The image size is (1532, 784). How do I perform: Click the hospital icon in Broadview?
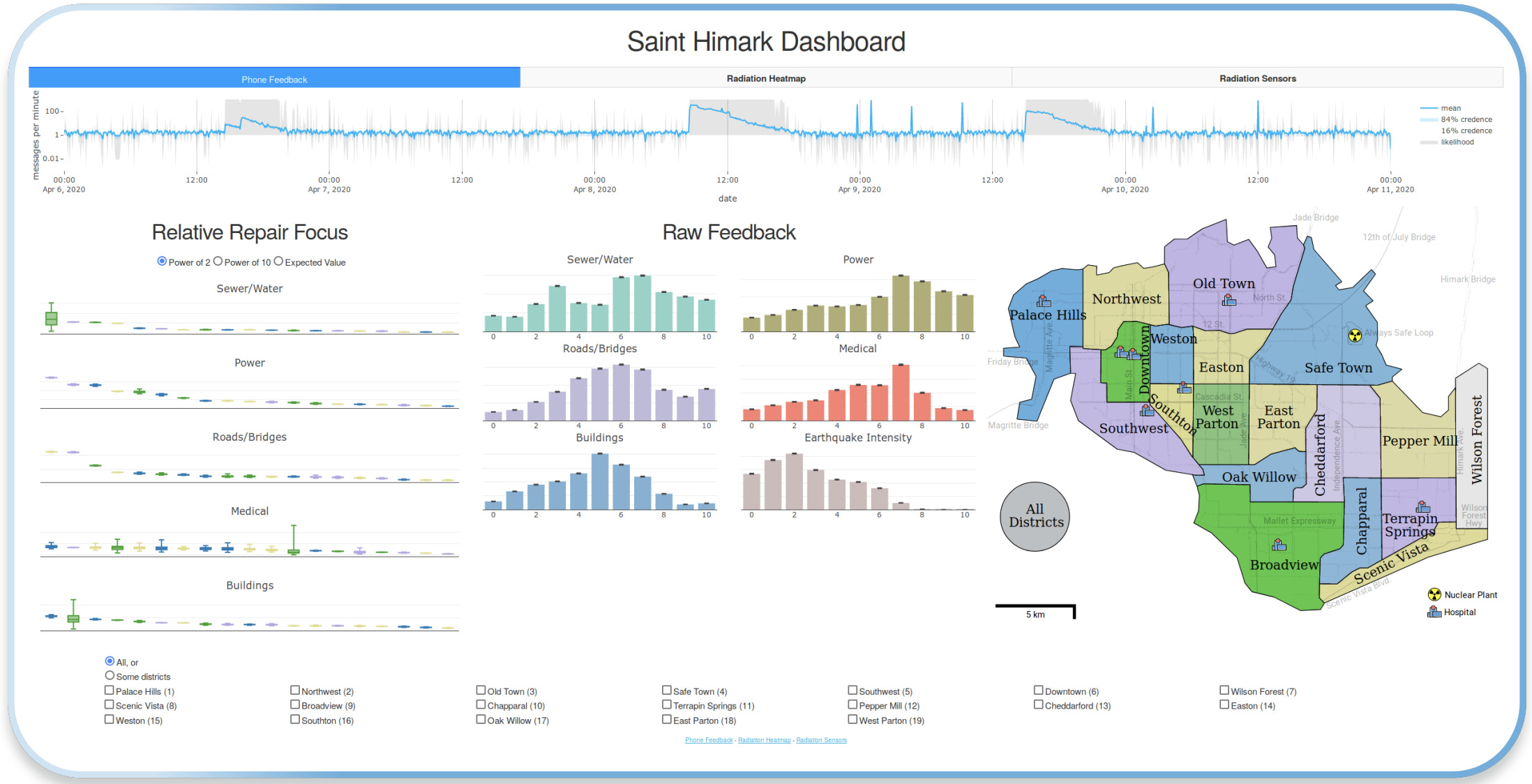pyautogui.click(x=1279, y=544)
